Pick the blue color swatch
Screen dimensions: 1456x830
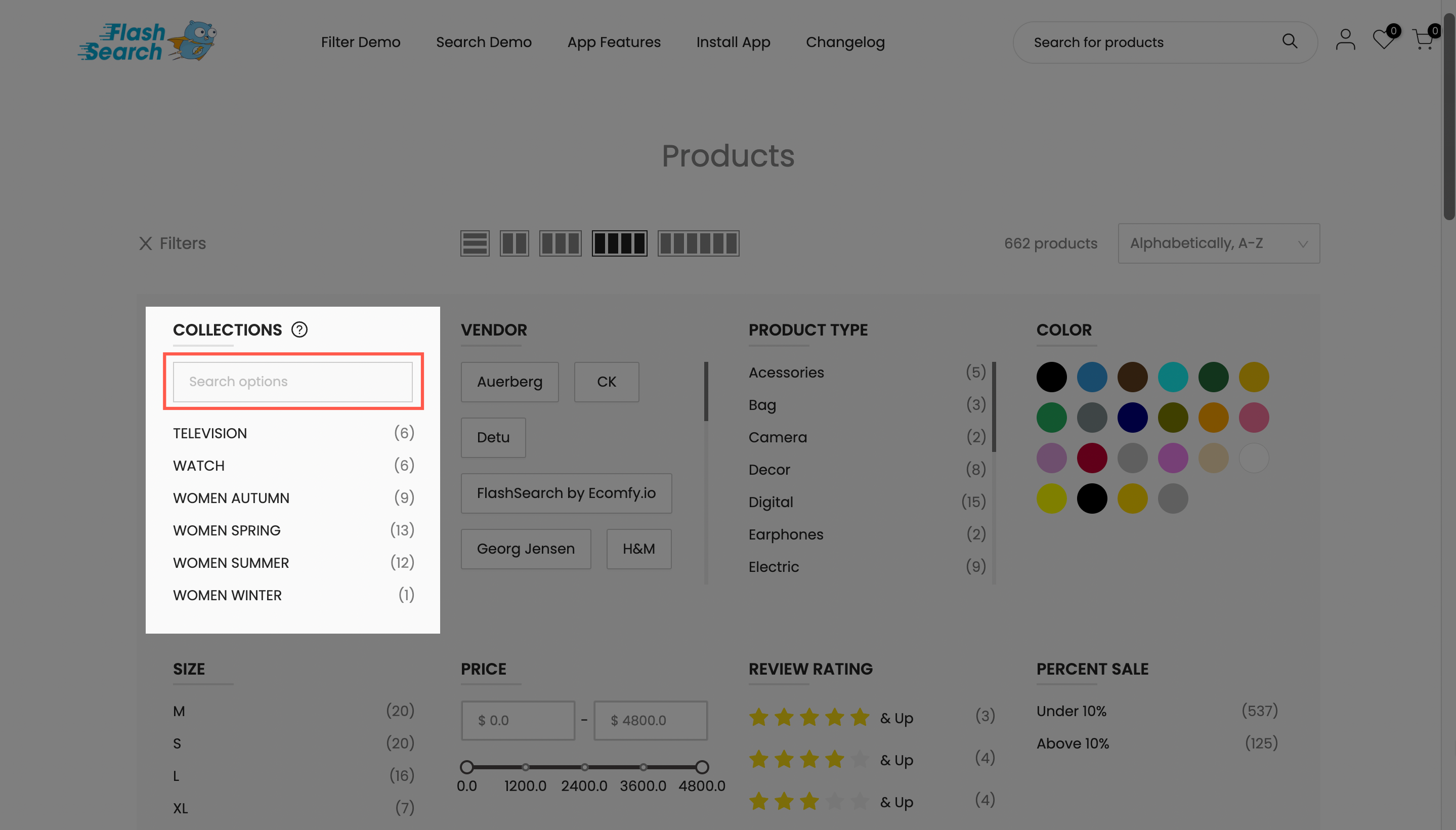(1092, 377)
